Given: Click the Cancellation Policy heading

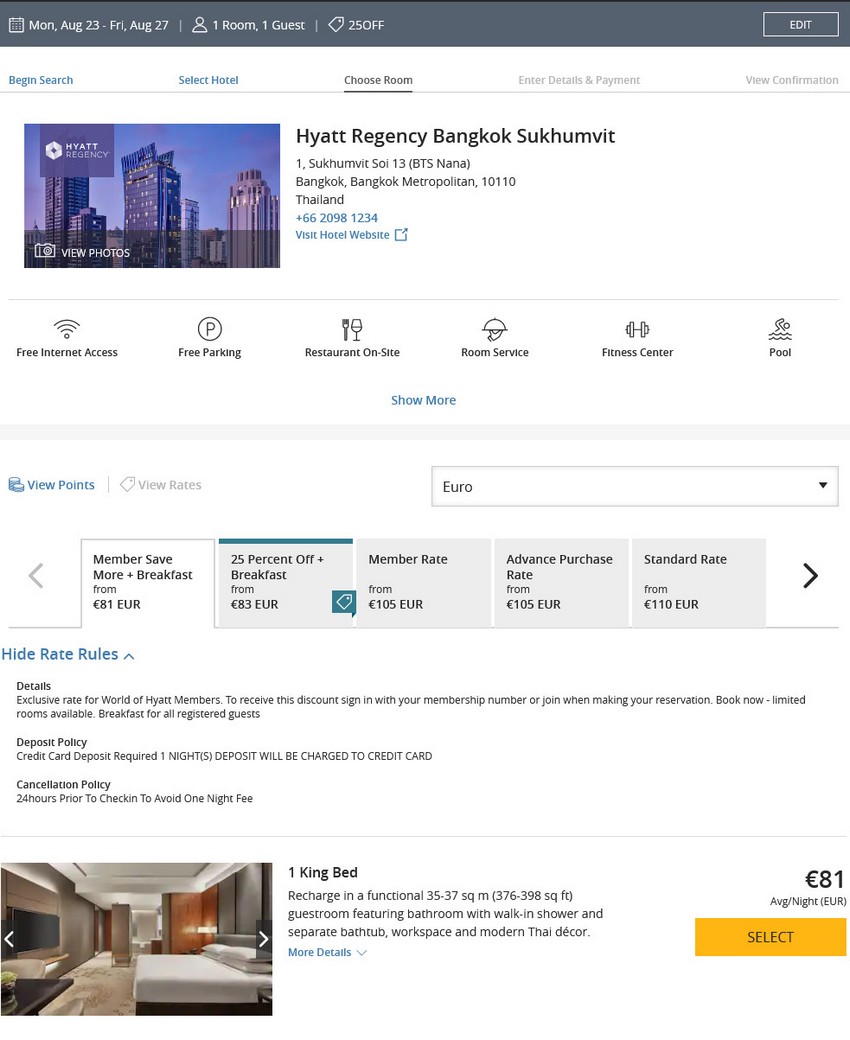Looking at the screenshot, I should (64, 785).
